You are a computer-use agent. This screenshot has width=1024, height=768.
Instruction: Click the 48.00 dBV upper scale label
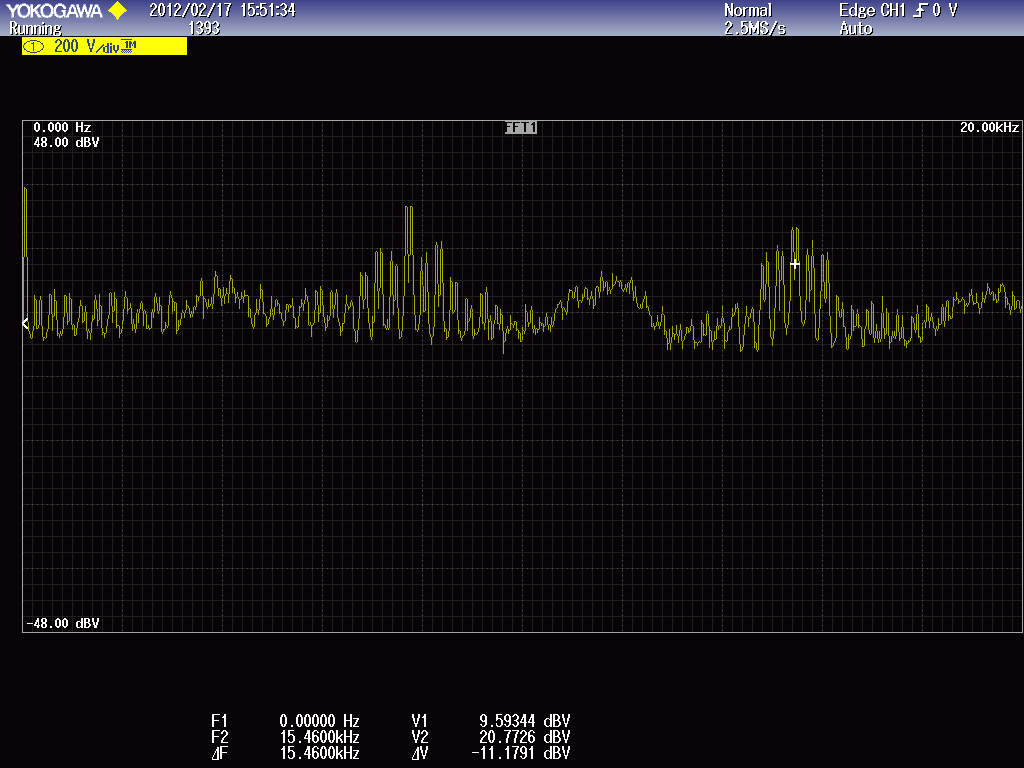pyautogui.click(x=66, y=142)
